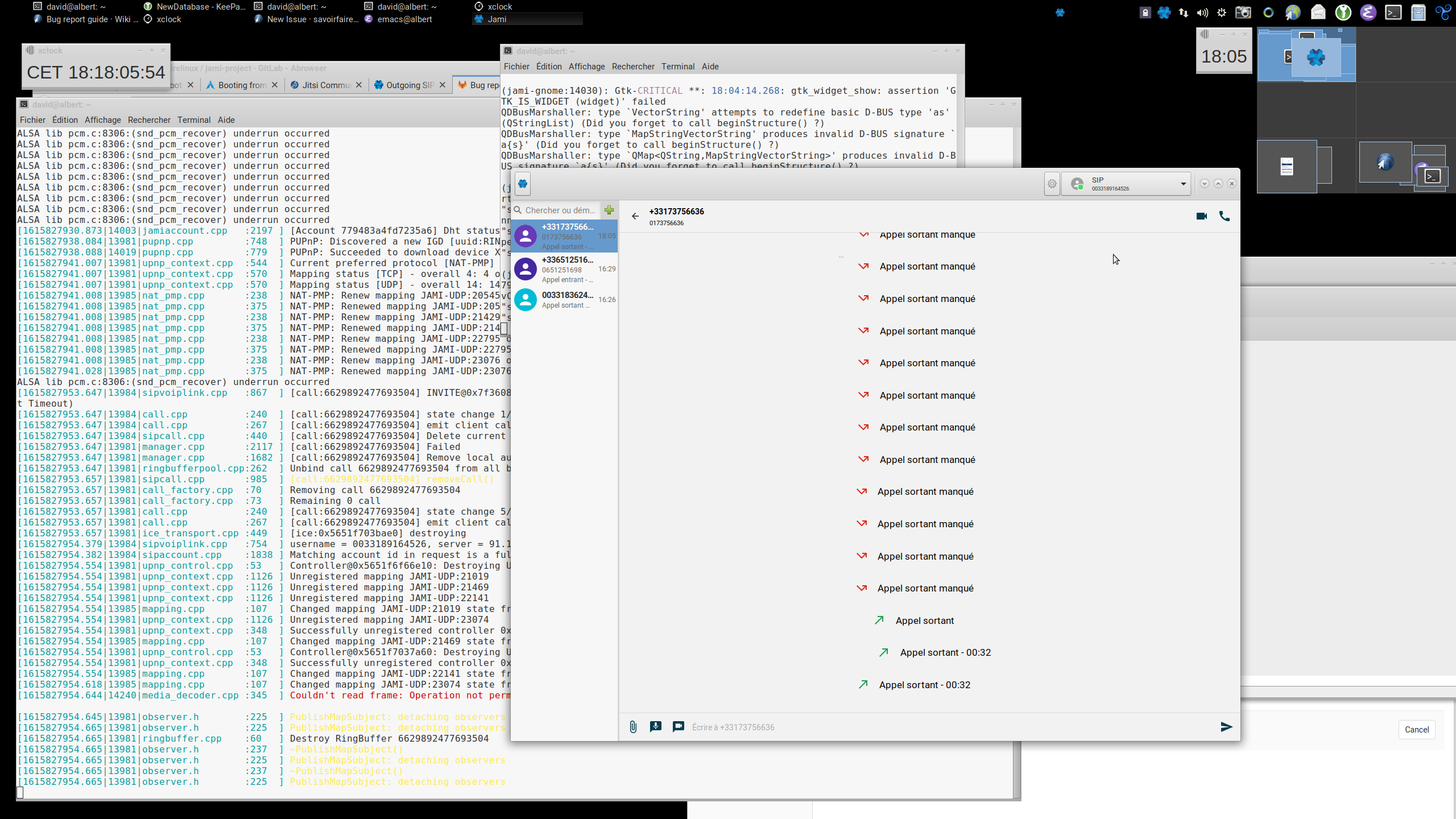Click the CET 18:18:05:54 xclock display
The height and width of the screenshot is (819, 1456).
pyautogui.click(x=96, y=72)
